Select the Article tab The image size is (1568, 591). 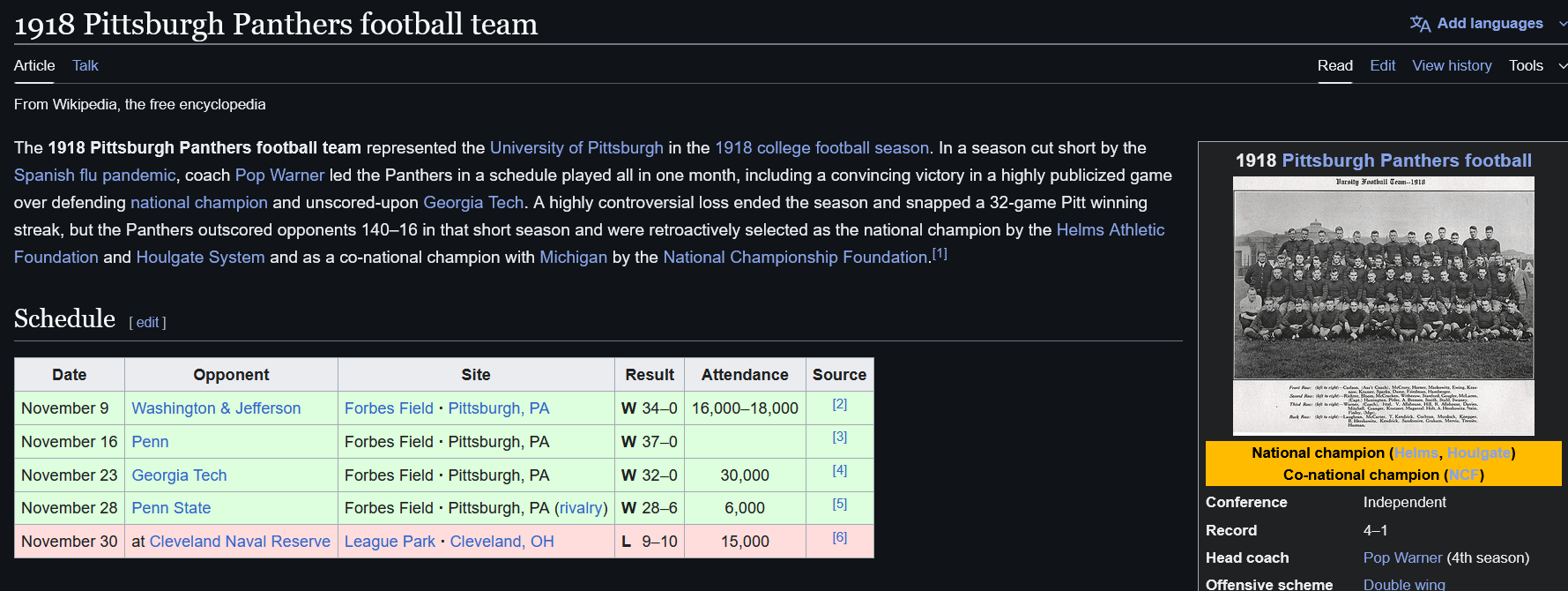(34, 65)
